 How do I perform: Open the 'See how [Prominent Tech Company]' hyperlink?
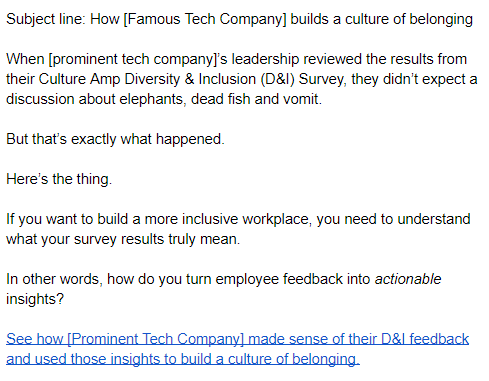125,339
